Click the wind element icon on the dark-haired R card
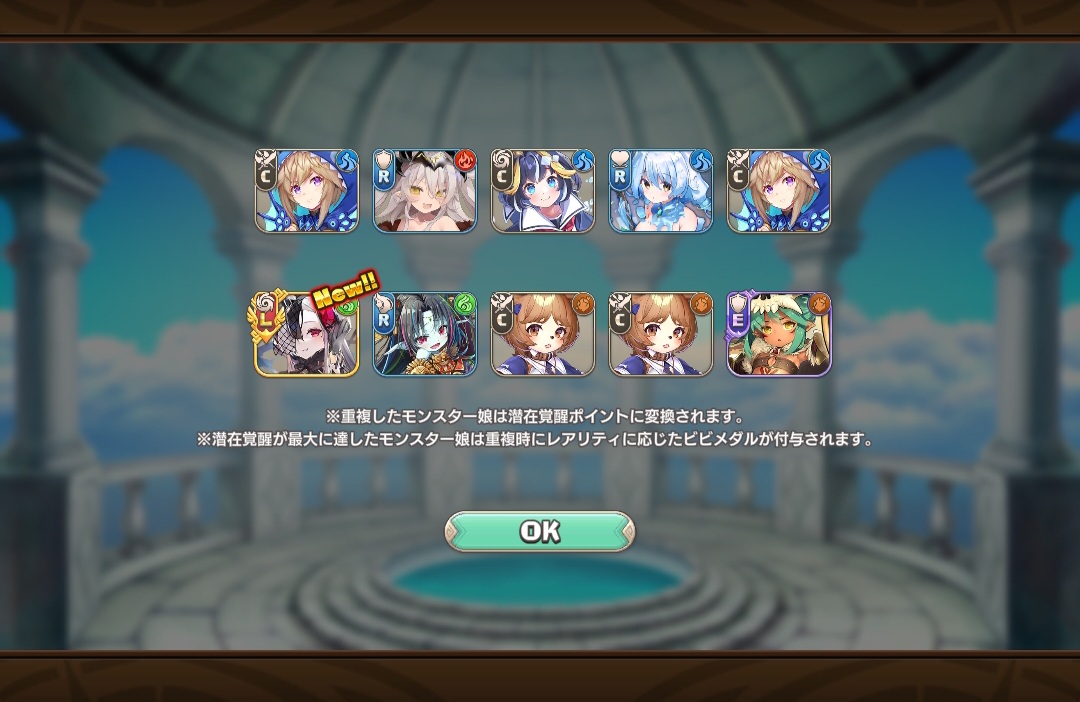Image resolution: width=1080 pixels, height=702 pixels. (465, 304)
